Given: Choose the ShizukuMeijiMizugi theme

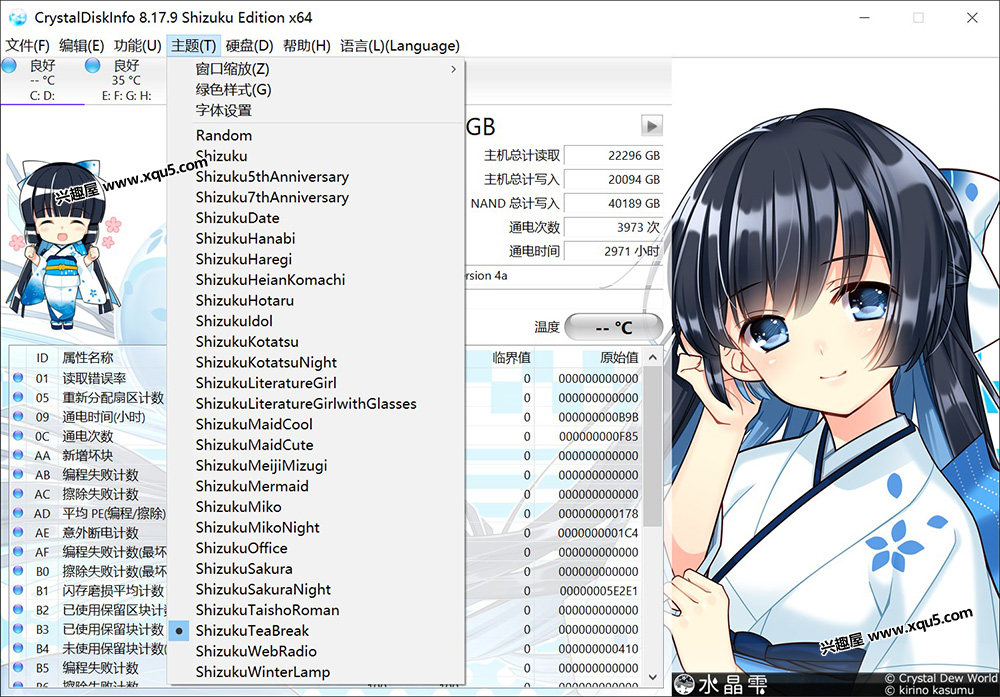Looking at the screenshot, I should coord(316,466).
